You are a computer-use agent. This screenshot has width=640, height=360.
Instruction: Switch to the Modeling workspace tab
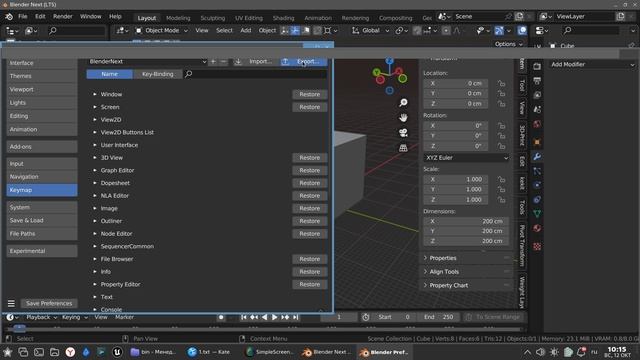[x=178, y=18]
